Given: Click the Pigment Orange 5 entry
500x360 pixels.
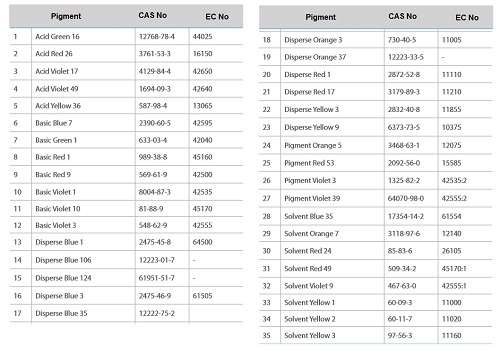Looking at the screenshot, I should point(313,145).
